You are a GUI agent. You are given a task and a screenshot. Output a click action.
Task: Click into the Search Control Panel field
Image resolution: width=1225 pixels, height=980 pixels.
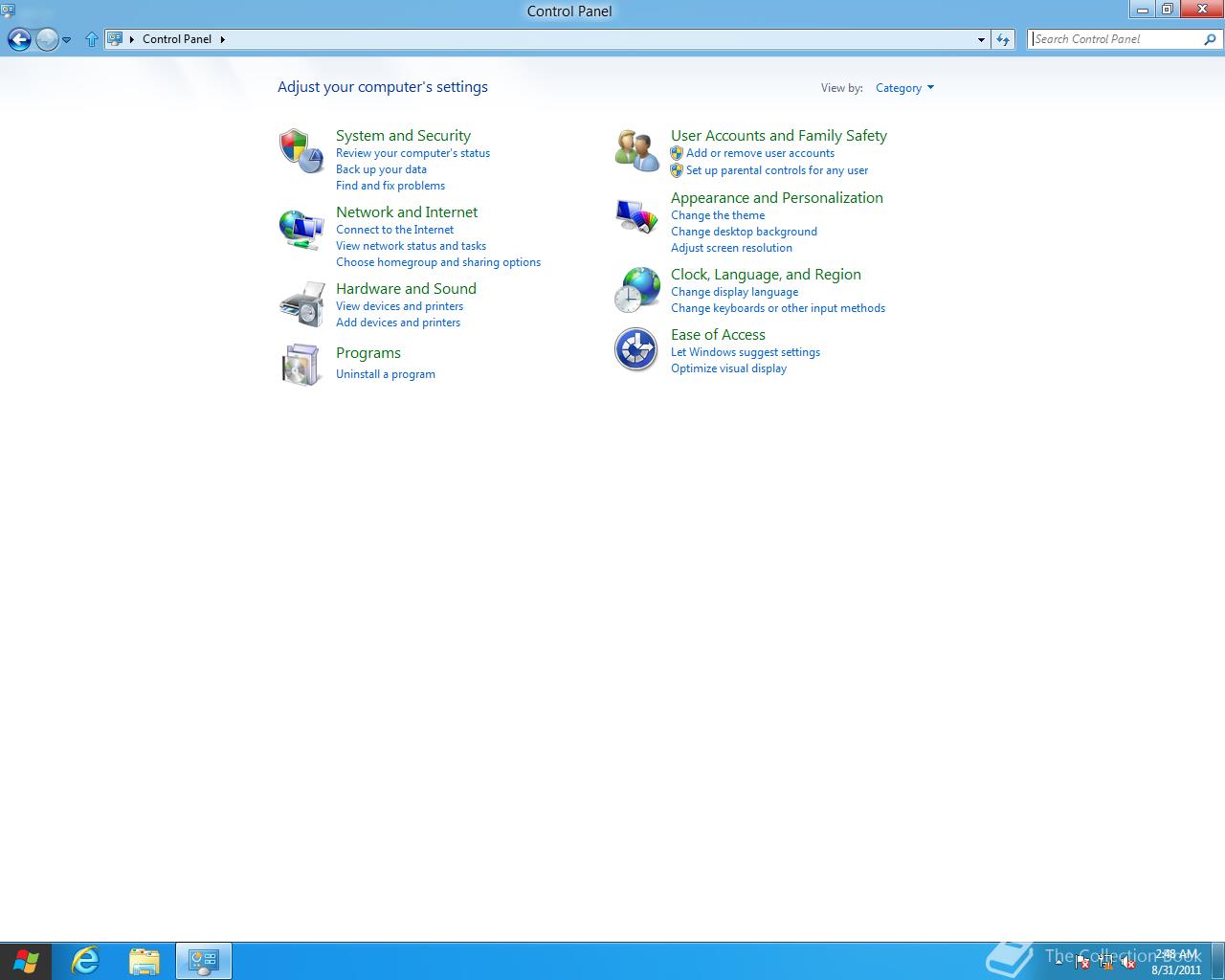point(1115,39)
